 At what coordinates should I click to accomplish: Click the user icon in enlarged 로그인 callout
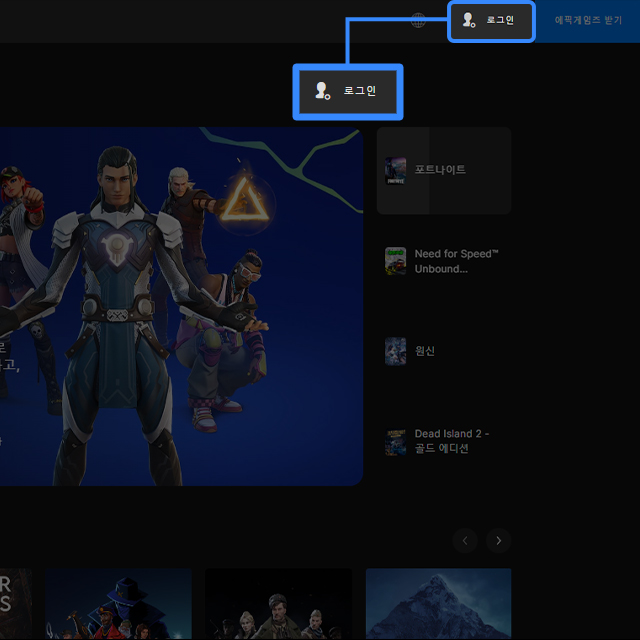pyautogui.click(x=322, y=91)
